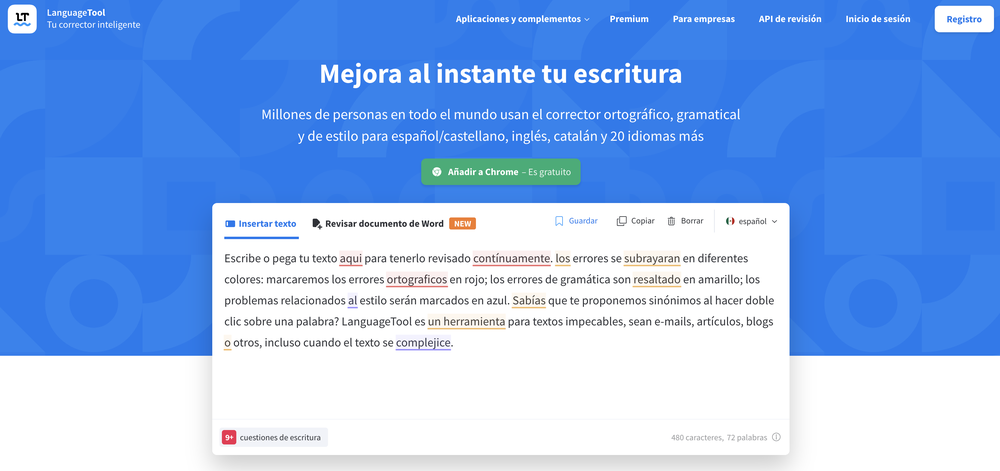Click the misspelled word "ortograficos"
1000x471 pixels.
(416, 280)
